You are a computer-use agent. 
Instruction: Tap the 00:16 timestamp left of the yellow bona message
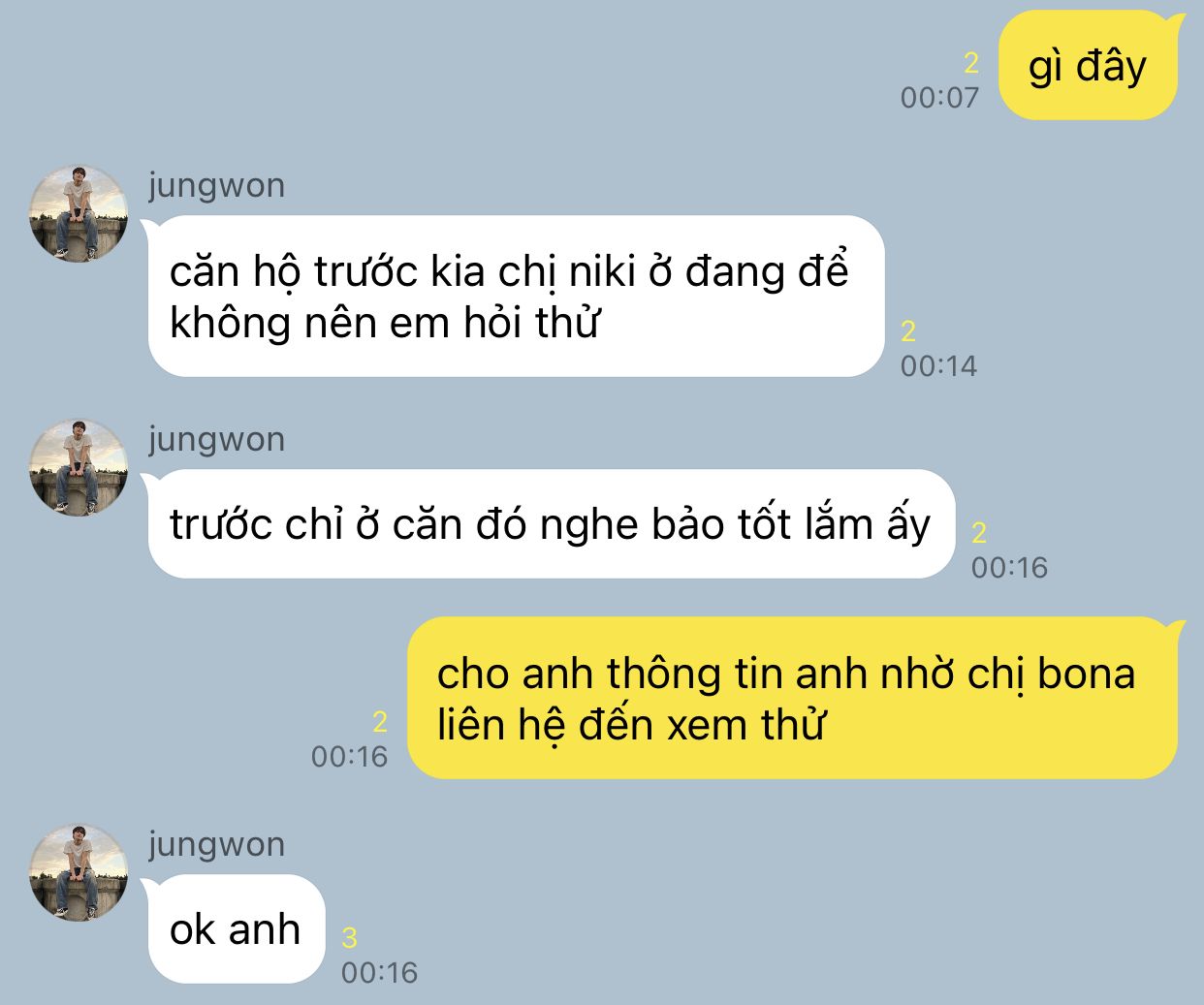(x=350, y=756)
